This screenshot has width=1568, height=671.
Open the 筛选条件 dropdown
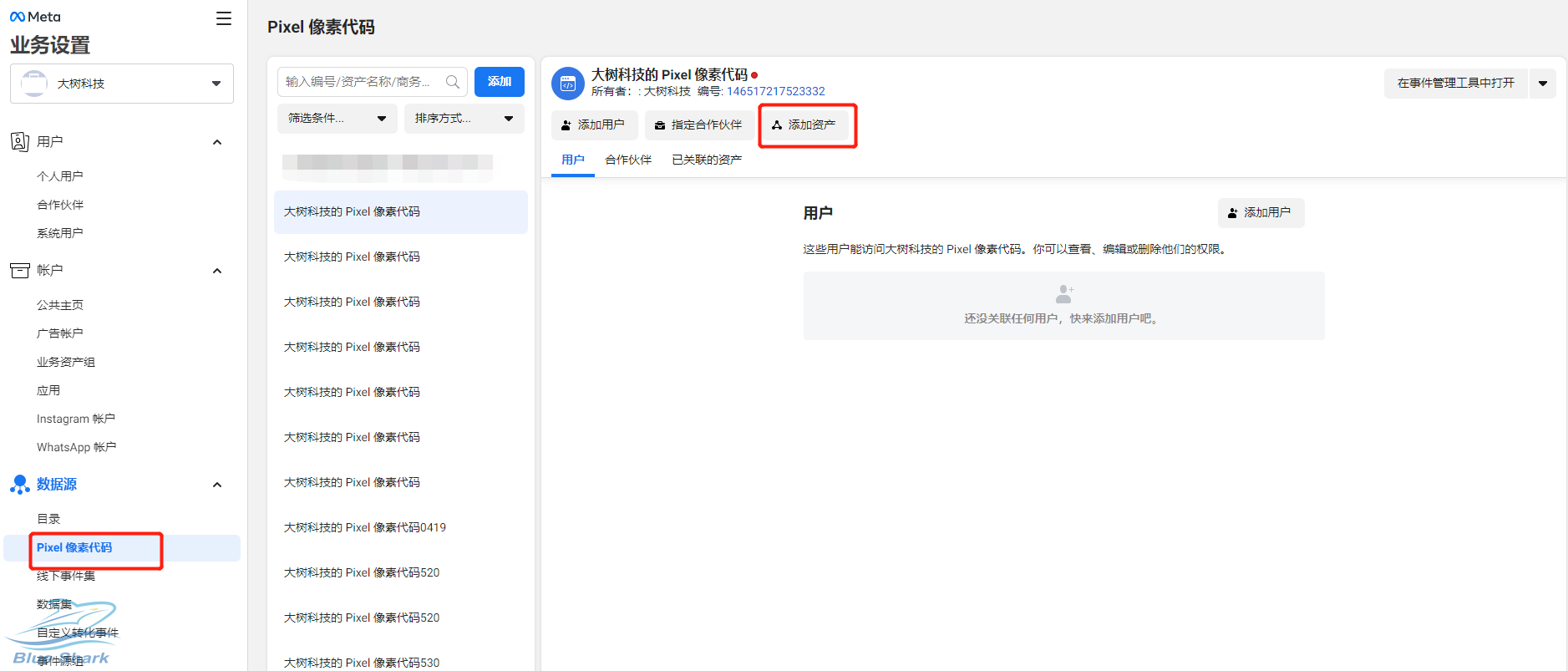point(337,119)
